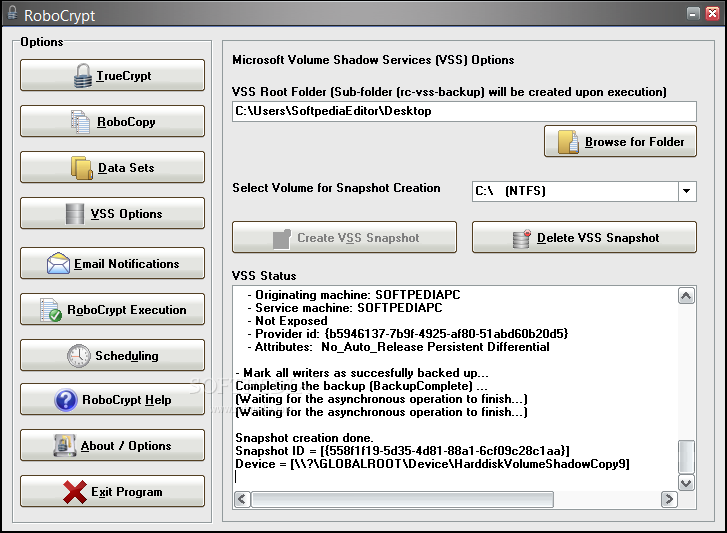
Task: Click the 'Attributes: No_Auto_Release' line
Action: pos(398,347)
